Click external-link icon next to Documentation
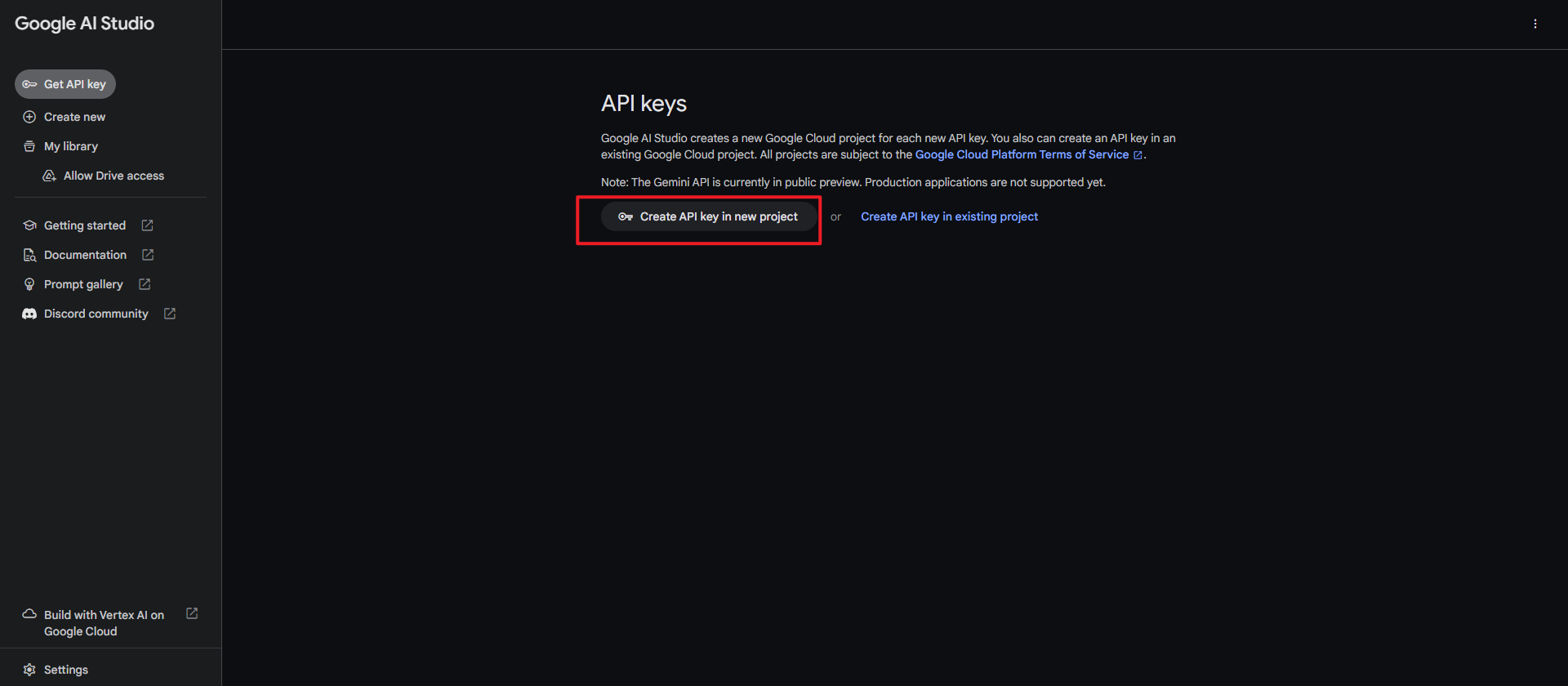Image resolution: width=1568 pixels, height=686 pixels. coord(148,255)
